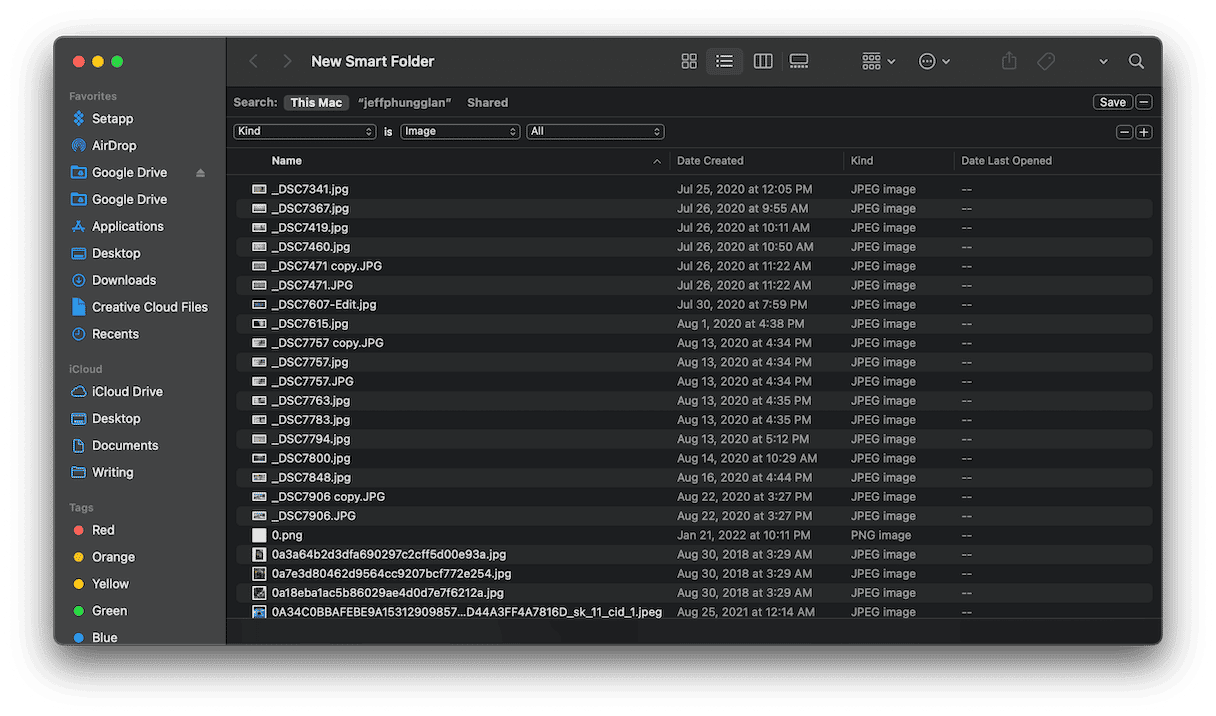The height and width of the screenshot is (716, 1216).
Task: Save the smart folder search
Action: (1112, 102)
